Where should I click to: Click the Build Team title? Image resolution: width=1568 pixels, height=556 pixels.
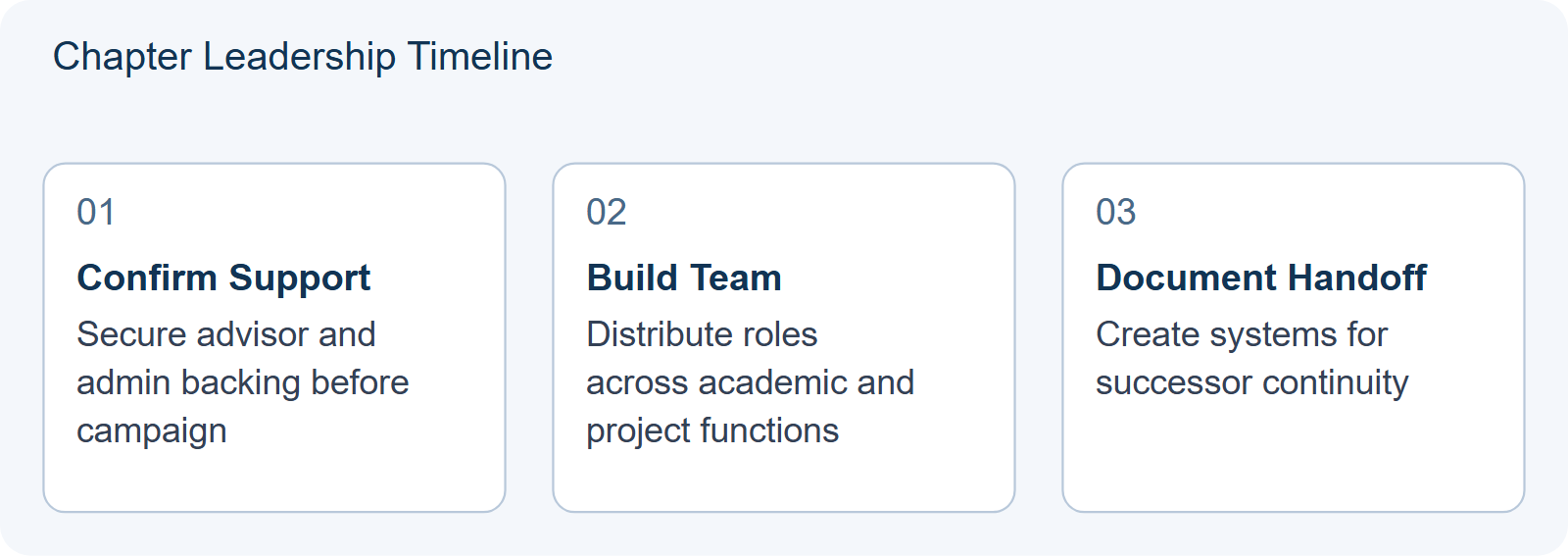coord(684,278)
